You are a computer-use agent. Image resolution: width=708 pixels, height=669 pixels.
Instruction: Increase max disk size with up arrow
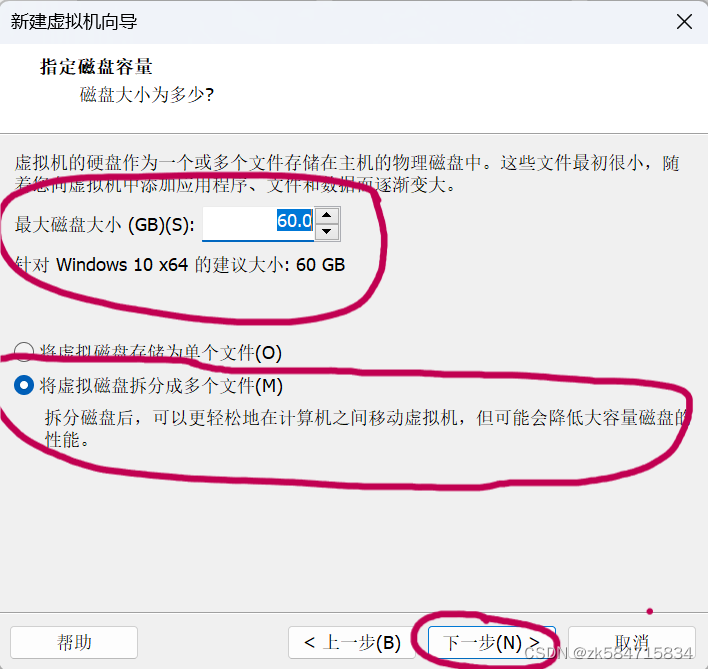327,215
